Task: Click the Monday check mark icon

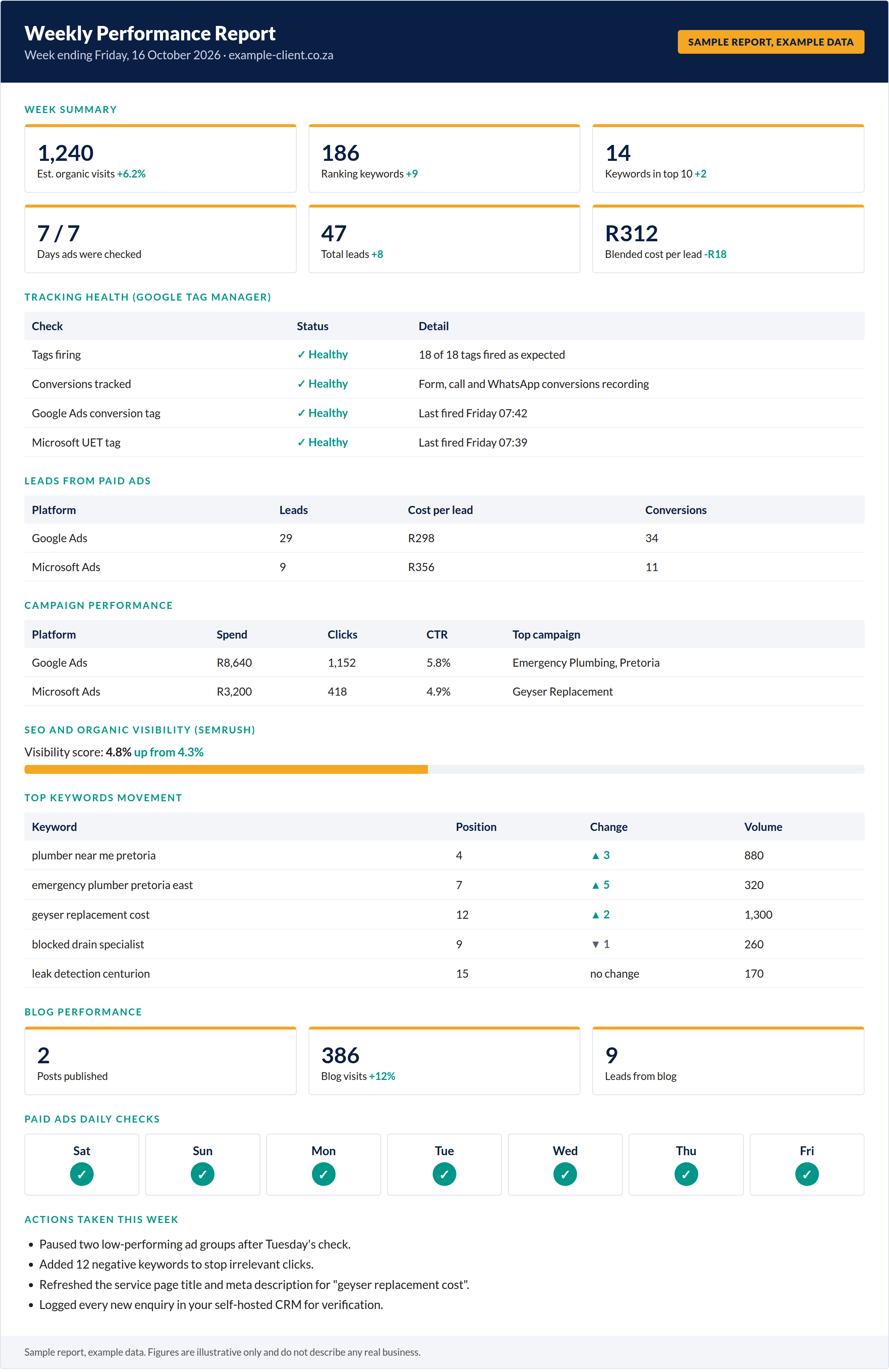Action: (323, 1174)
